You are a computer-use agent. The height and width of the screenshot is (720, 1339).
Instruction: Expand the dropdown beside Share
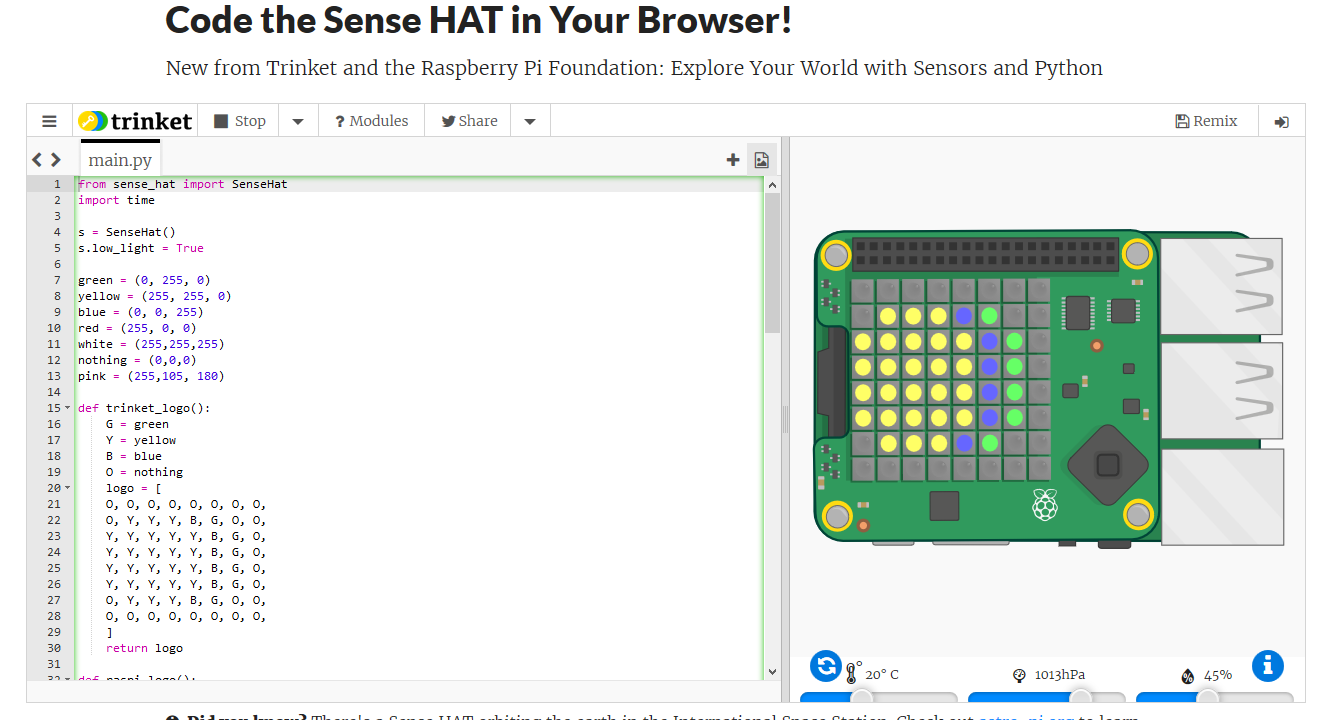pos(530,121)
